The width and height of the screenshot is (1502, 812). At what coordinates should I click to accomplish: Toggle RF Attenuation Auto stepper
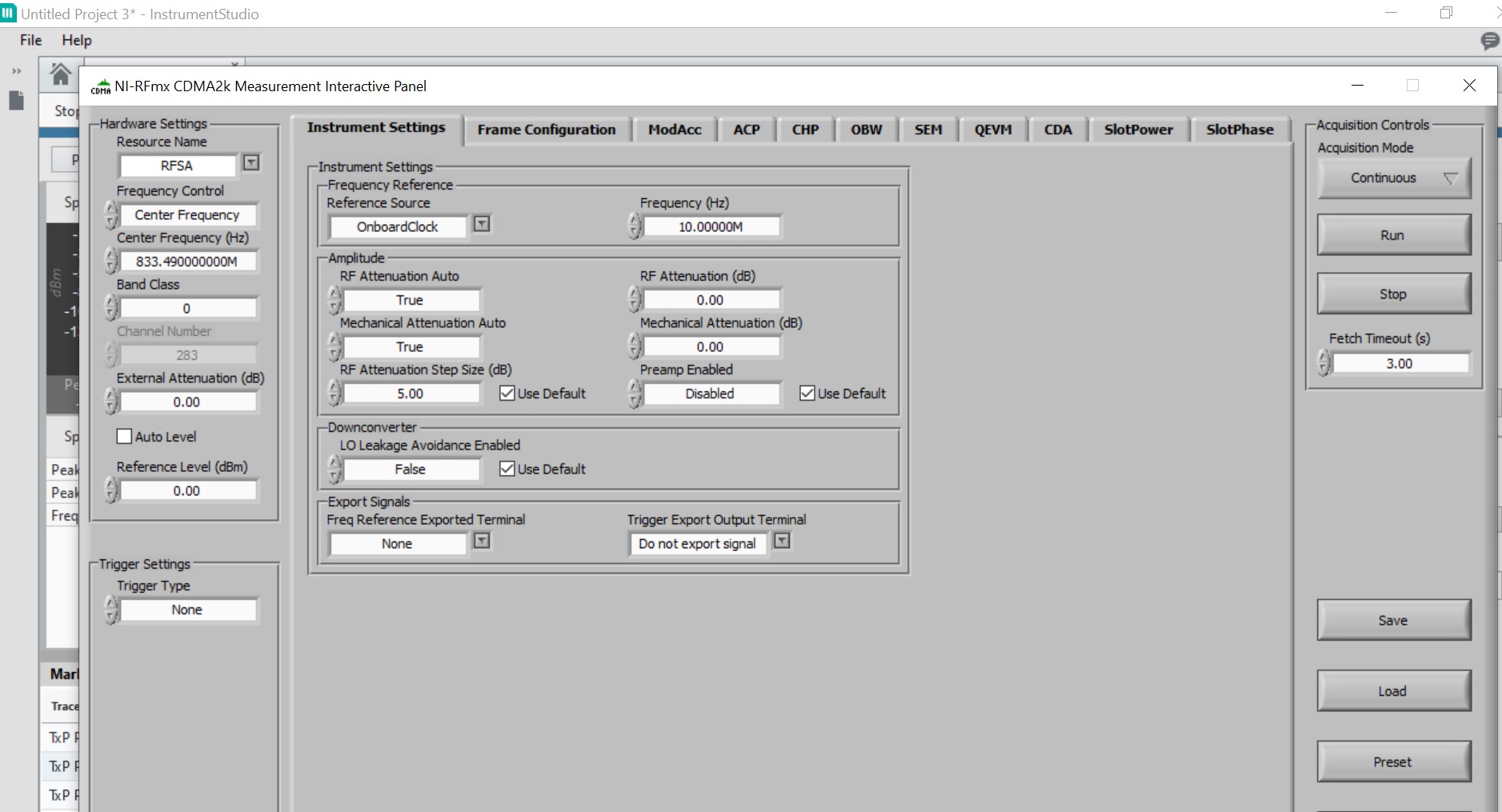click(x=334, y=300)
